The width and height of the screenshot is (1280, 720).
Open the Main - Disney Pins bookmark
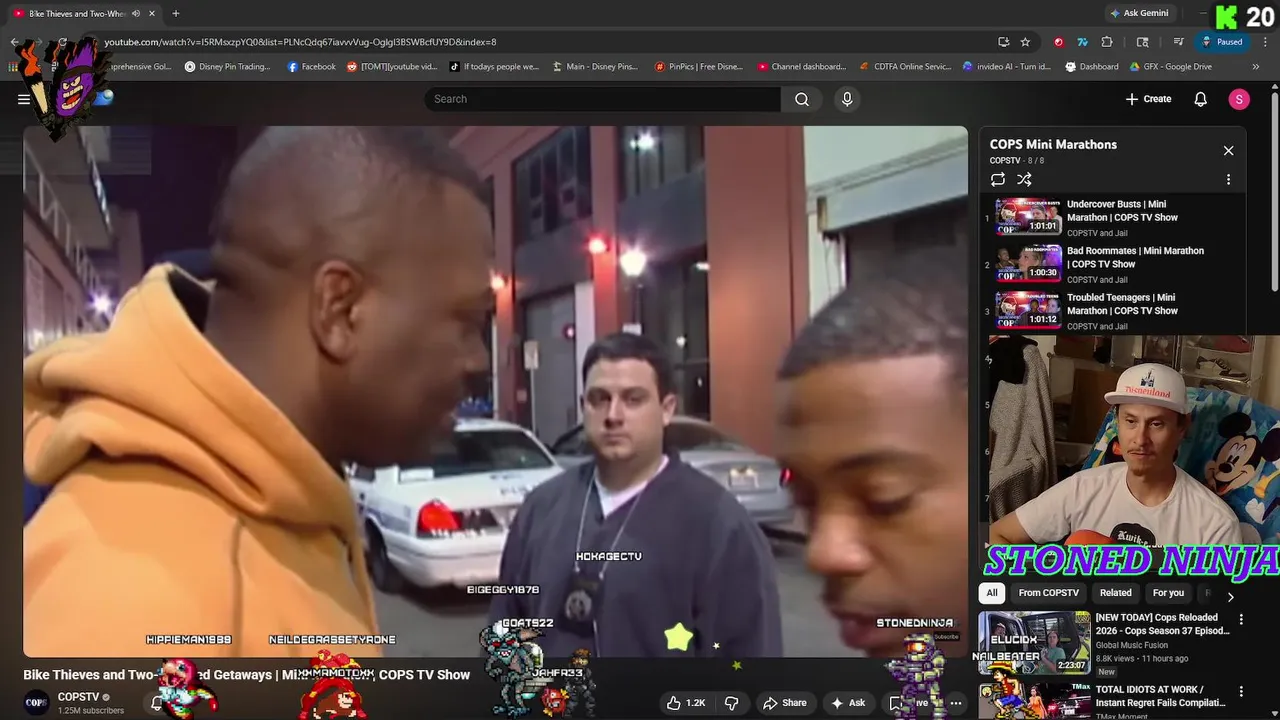[x=594, y=67]
